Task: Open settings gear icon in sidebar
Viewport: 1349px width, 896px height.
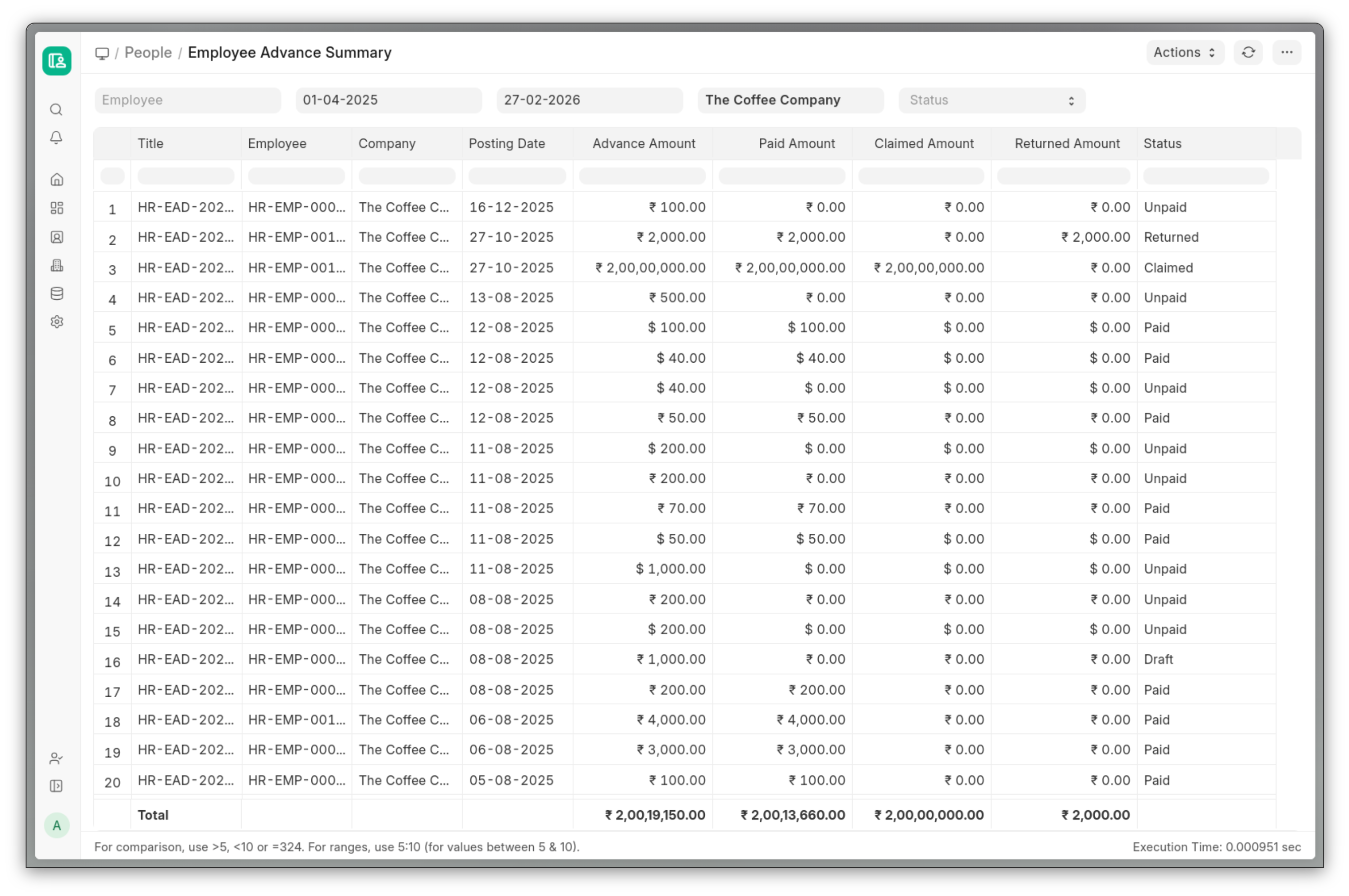Action: (x=57, y=322)
